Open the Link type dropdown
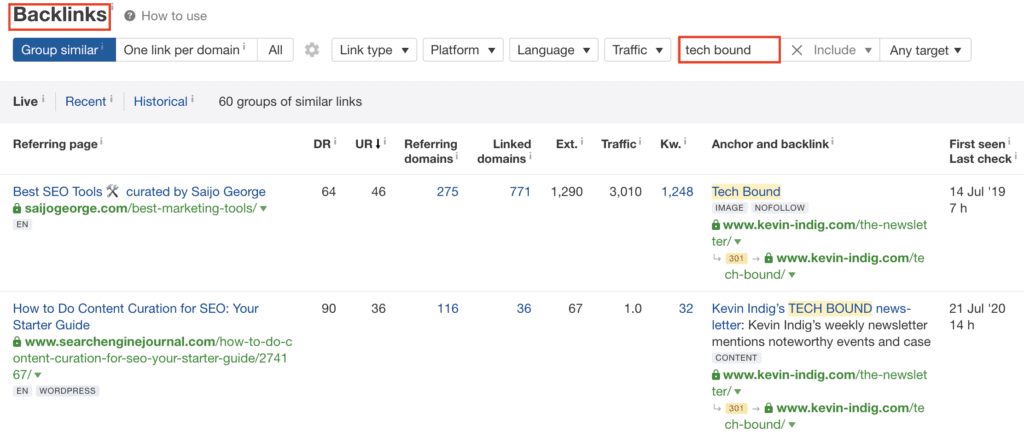 [x=374, y=50]
